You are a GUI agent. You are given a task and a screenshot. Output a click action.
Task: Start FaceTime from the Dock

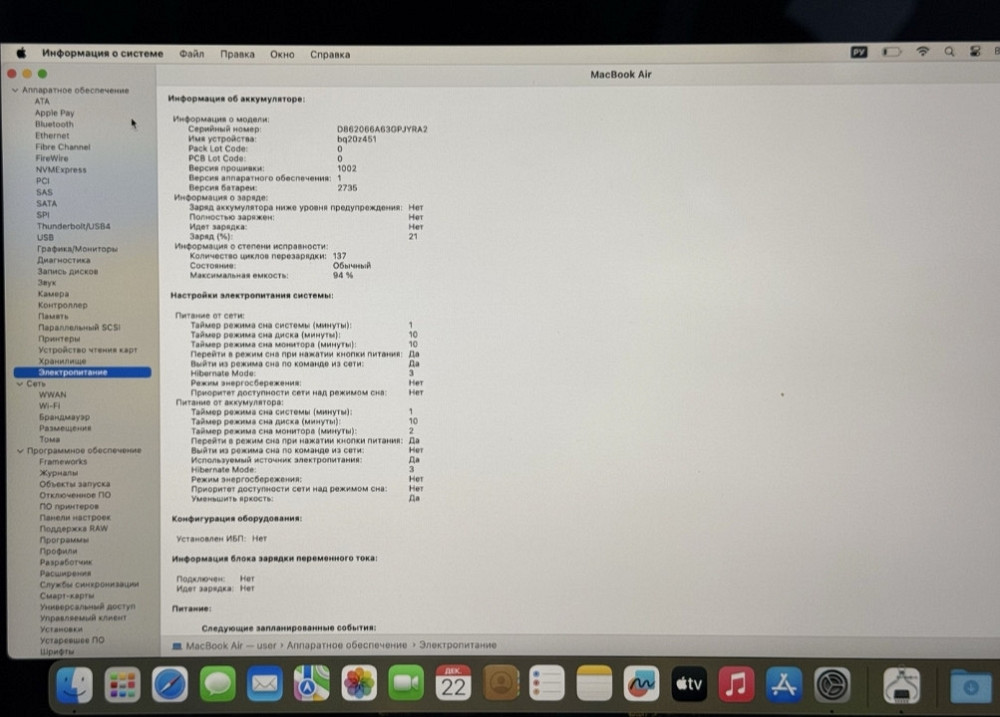tap(405, 685)
